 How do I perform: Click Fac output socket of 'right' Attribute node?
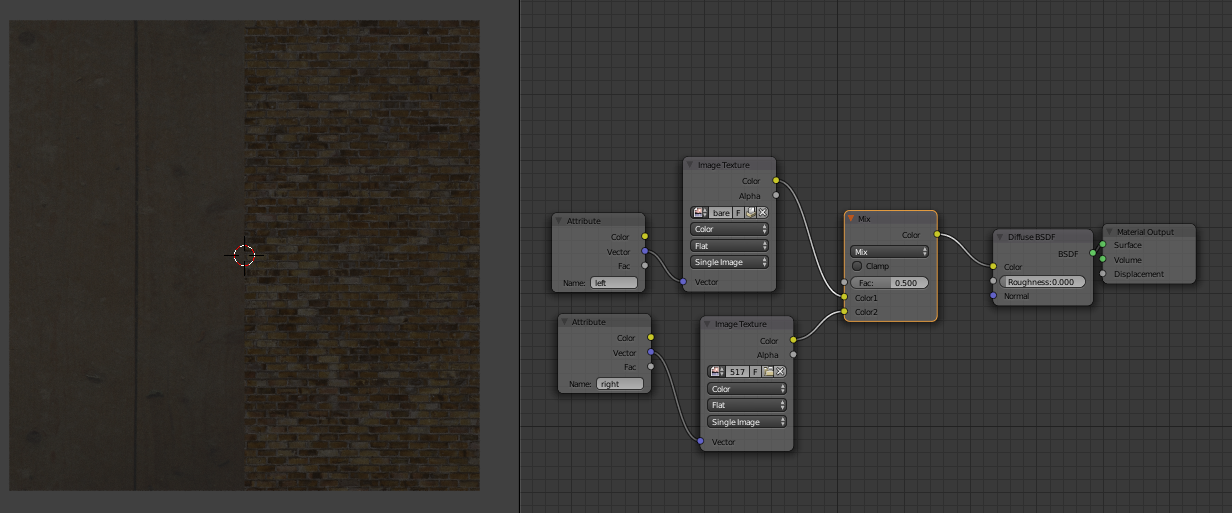click(x=650, y=367)
